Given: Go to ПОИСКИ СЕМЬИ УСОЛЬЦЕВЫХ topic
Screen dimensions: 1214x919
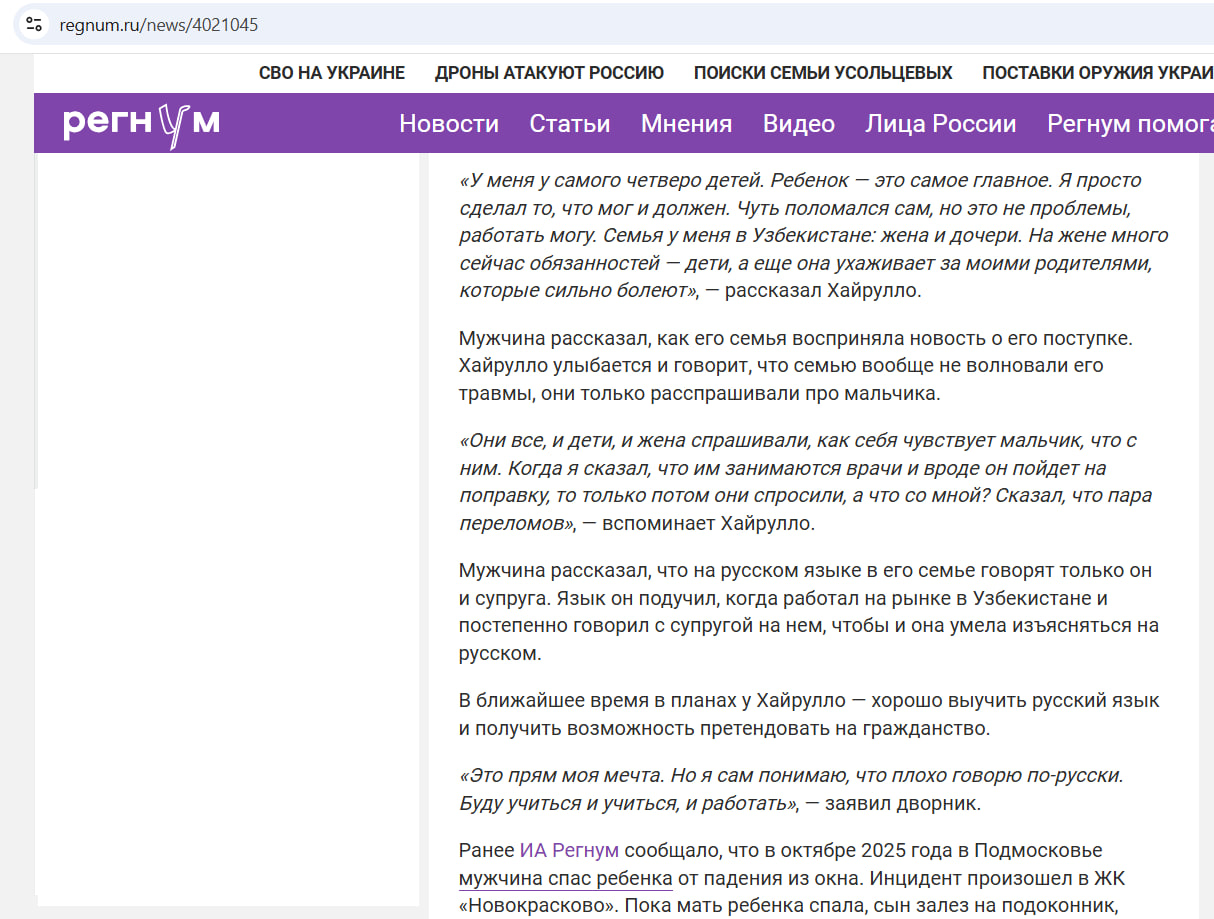Looking at the screenshot, I should [x=822, y=73].
